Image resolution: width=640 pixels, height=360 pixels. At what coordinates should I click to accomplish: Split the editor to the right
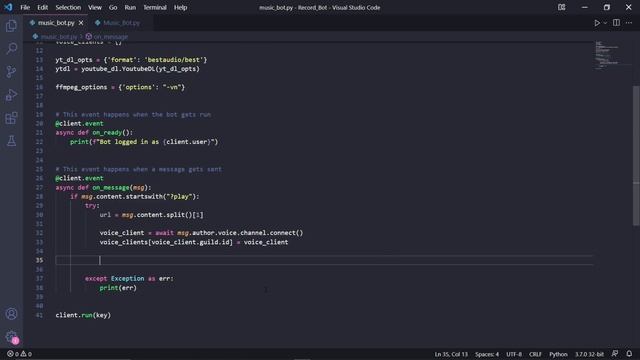pyautogui.click(x=616, y=23)
